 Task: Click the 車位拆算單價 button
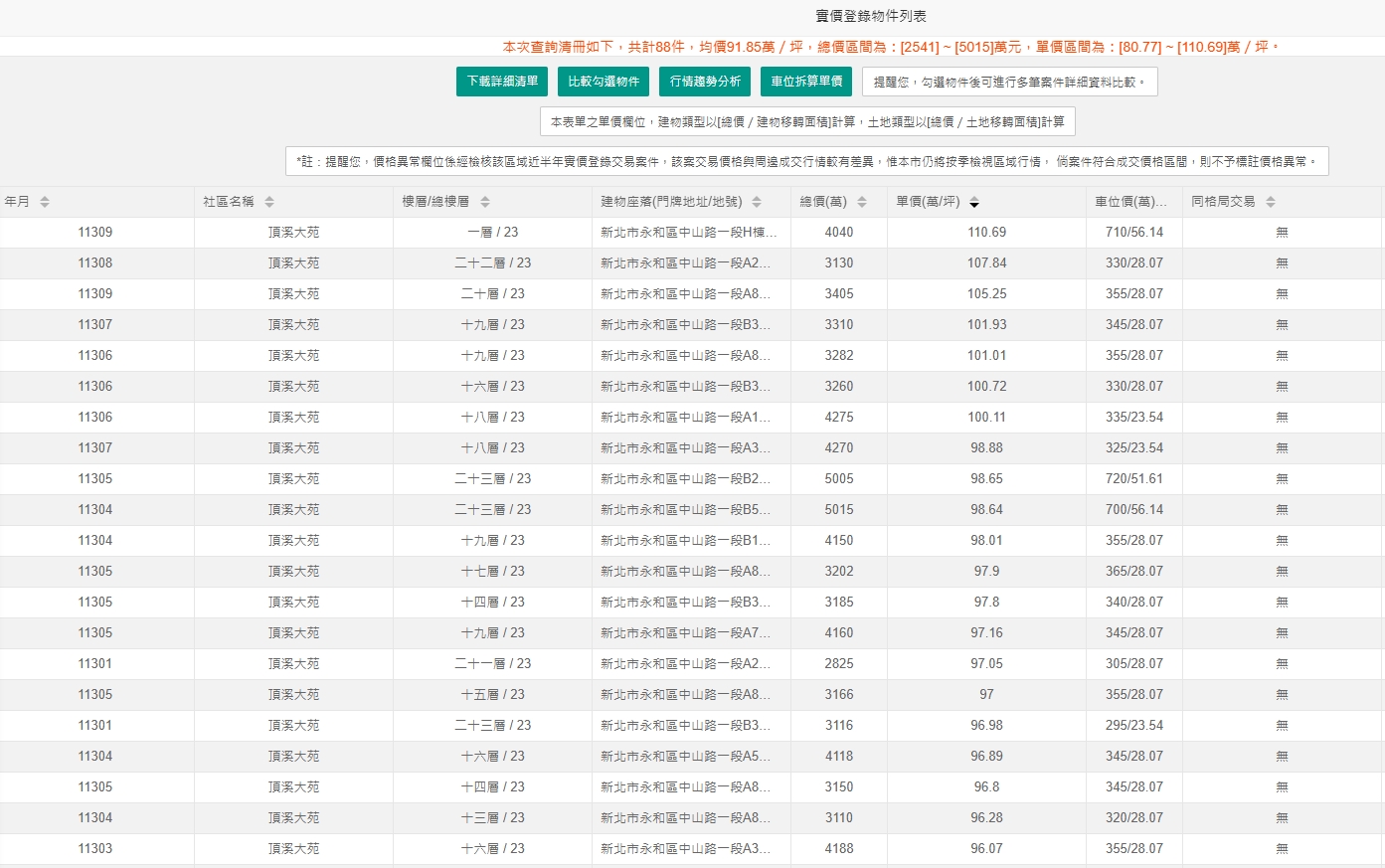point(808,82)
